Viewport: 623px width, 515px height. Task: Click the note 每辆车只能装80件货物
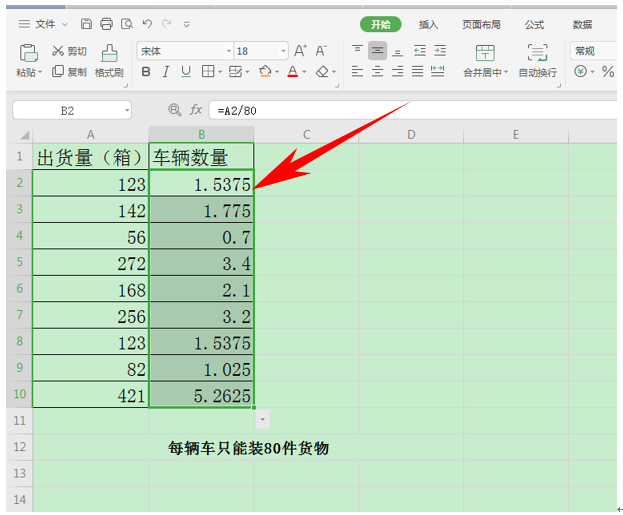(248, 448)
